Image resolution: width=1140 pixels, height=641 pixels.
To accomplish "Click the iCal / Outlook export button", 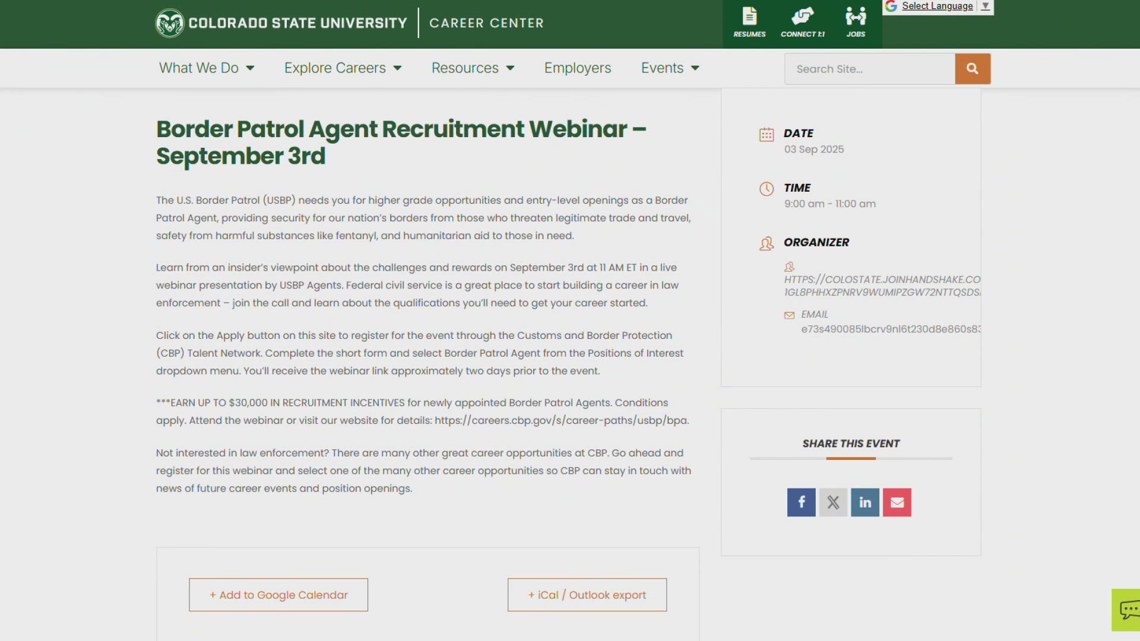I will (x=587, y=594).
